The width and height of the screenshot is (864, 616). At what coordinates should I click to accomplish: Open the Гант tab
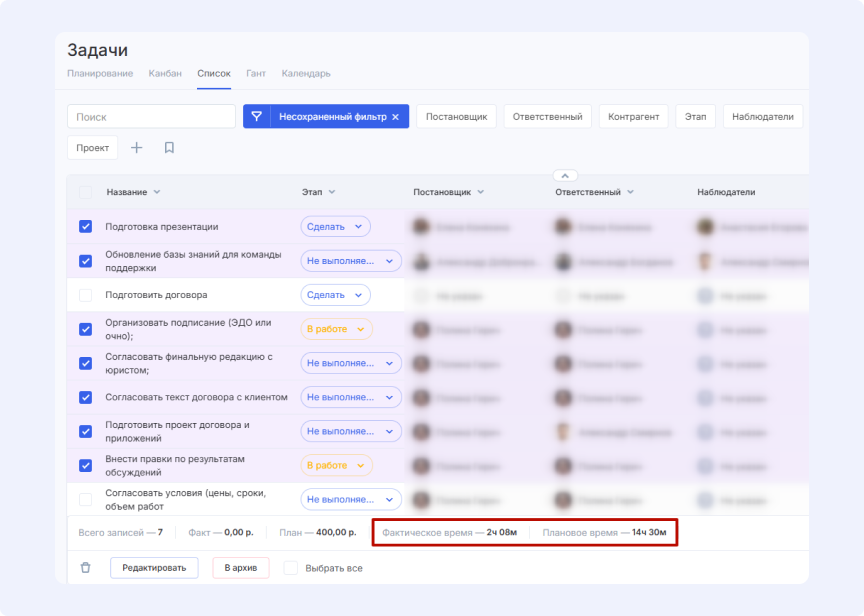pos(255,74)
